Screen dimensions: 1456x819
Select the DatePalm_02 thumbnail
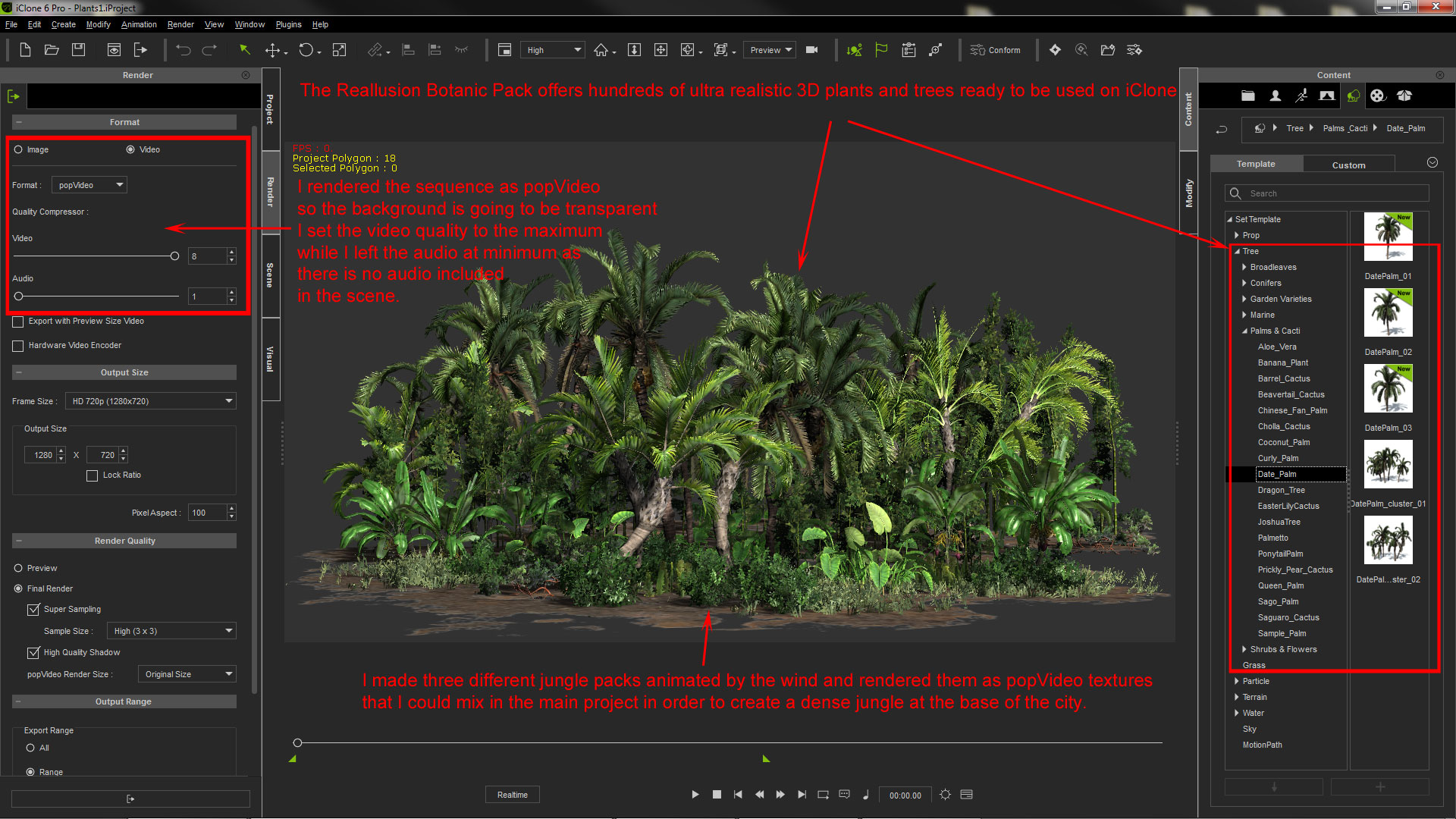click(x=1388, y=312)
